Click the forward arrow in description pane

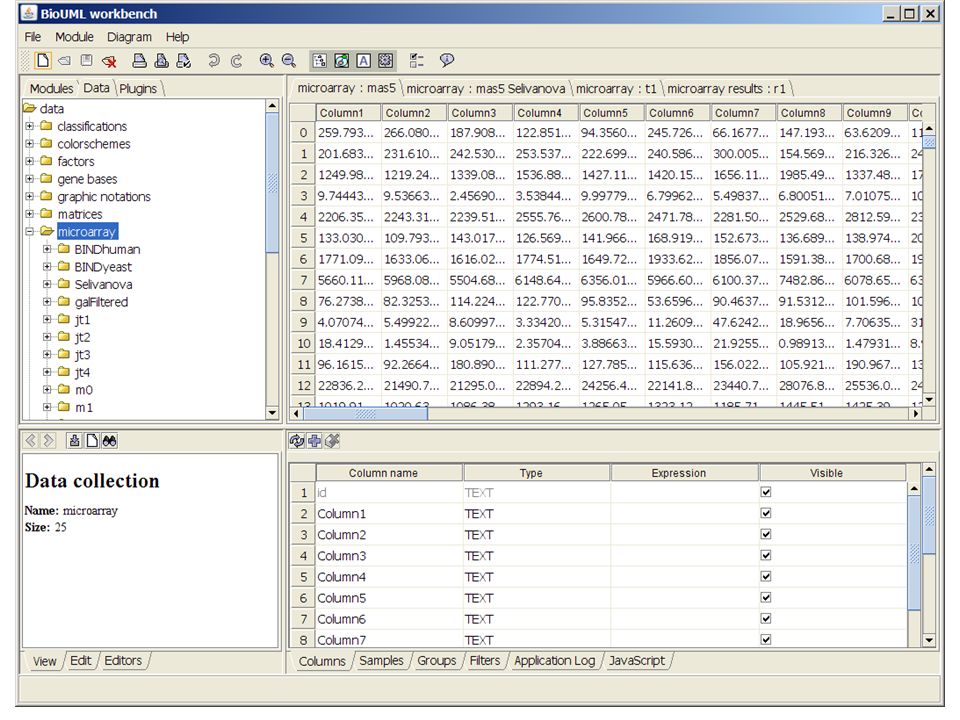48,440
